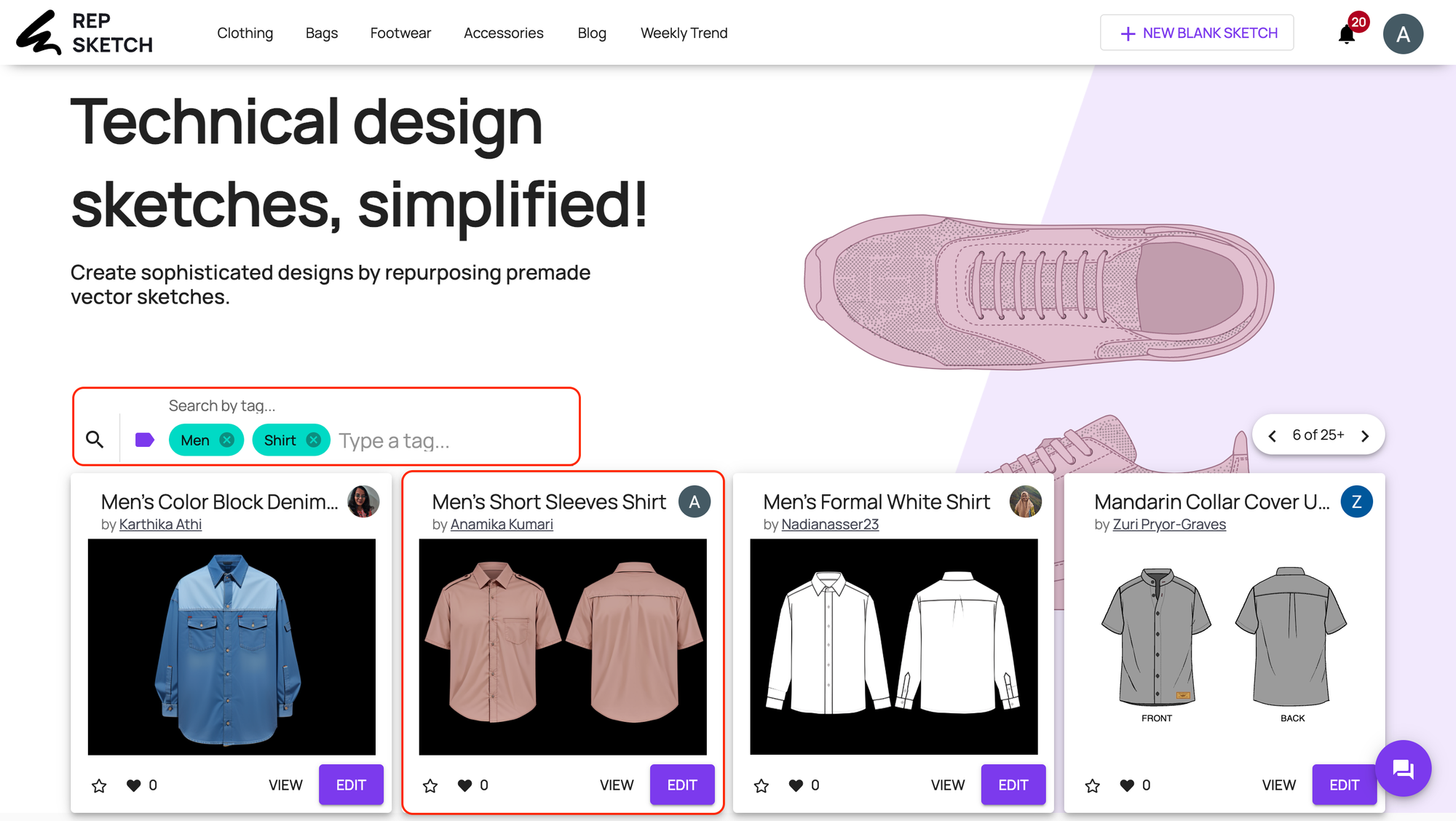This screenshot has width=1456, height=821.
Task: Open the Clothing navigation menu
Action: [x=245, y=32]
